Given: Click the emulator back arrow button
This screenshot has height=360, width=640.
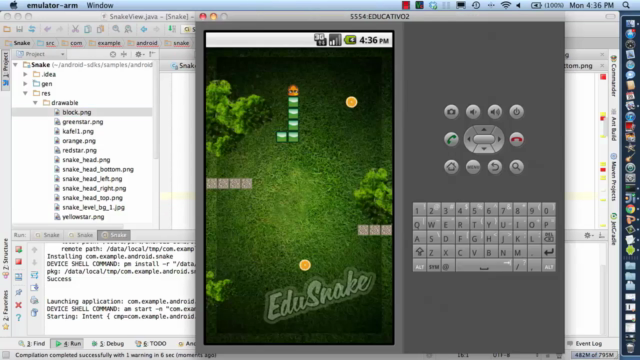Looking at the screenshot, I should [x=495, y=167].
